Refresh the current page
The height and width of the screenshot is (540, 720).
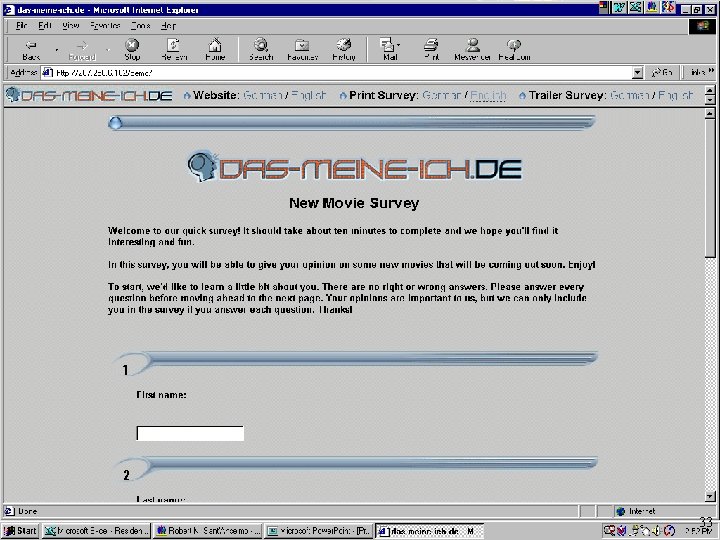(x=174, y=50)
